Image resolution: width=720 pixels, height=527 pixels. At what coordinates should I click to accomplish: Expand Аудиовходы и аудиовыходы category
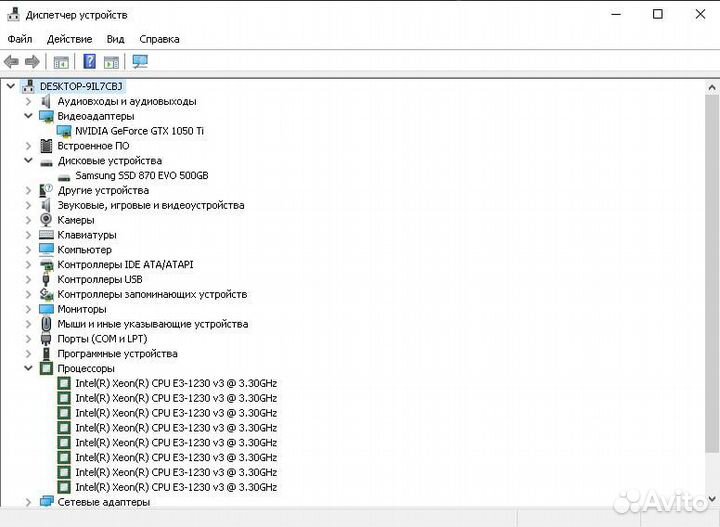tap(28, 101)
